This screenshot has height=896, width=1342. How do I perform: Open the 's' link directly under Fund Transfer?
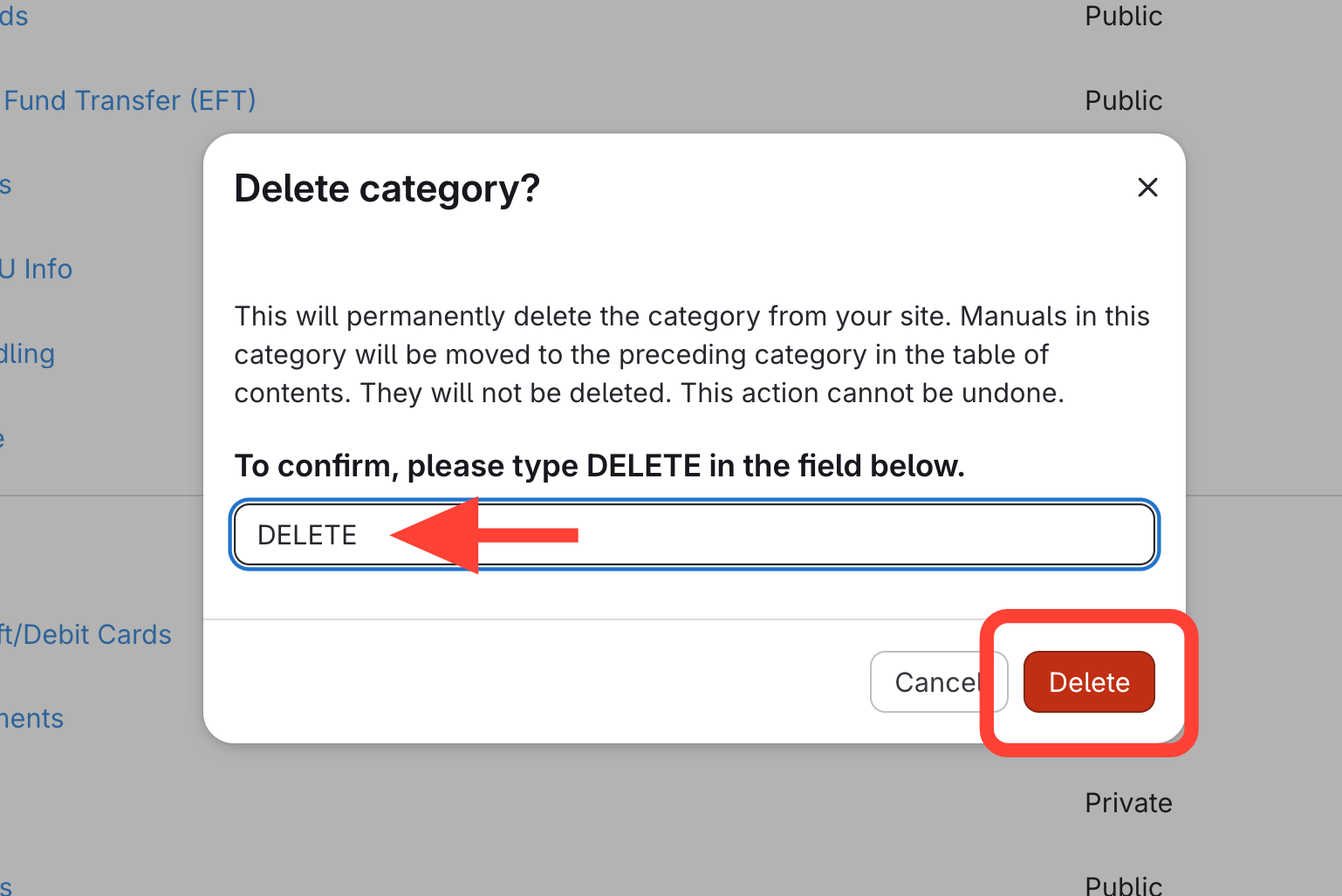5,185
